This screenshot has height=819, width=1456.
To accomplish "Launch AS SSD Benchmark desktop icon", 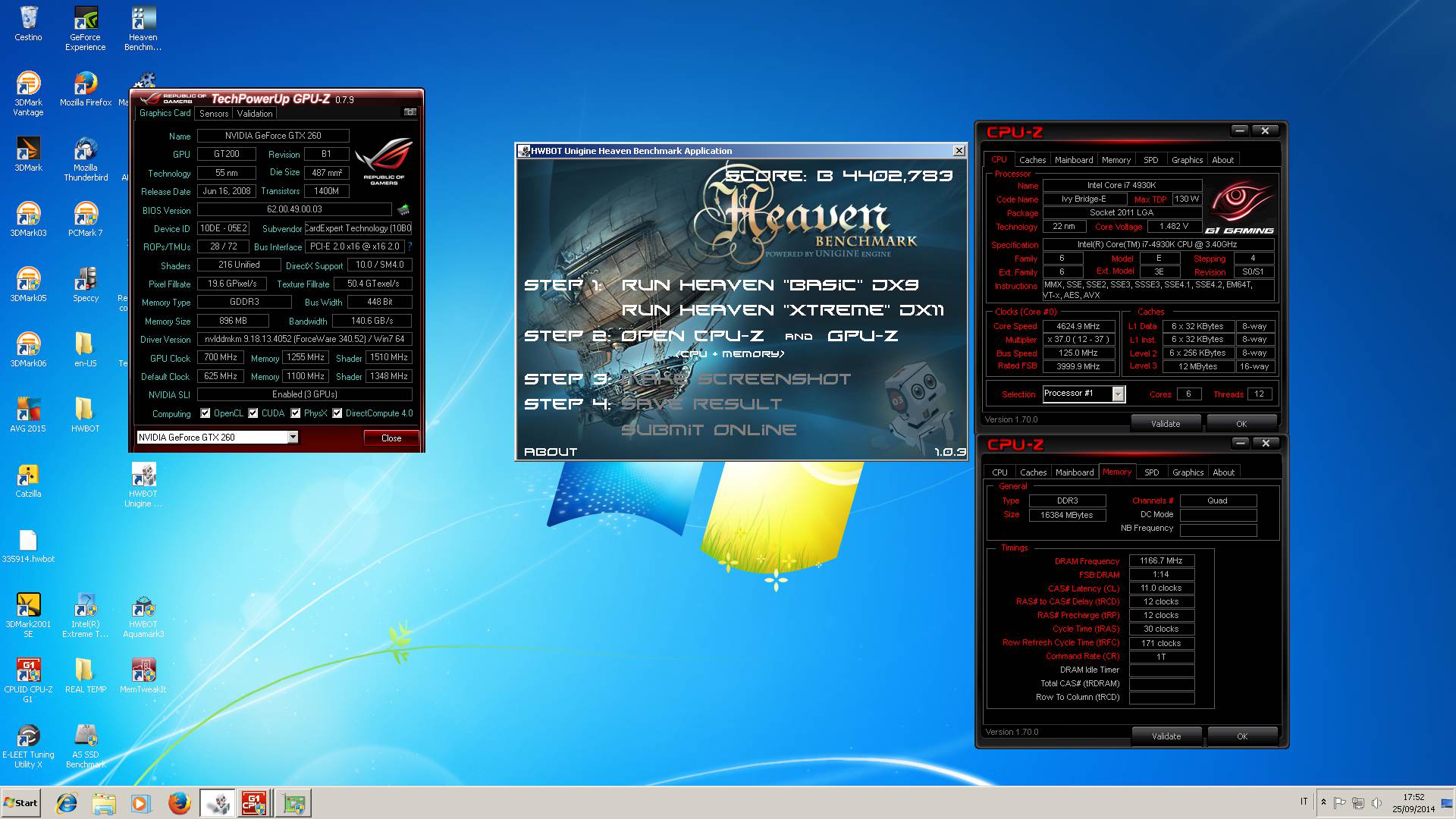I will click(x=86, y=746).
